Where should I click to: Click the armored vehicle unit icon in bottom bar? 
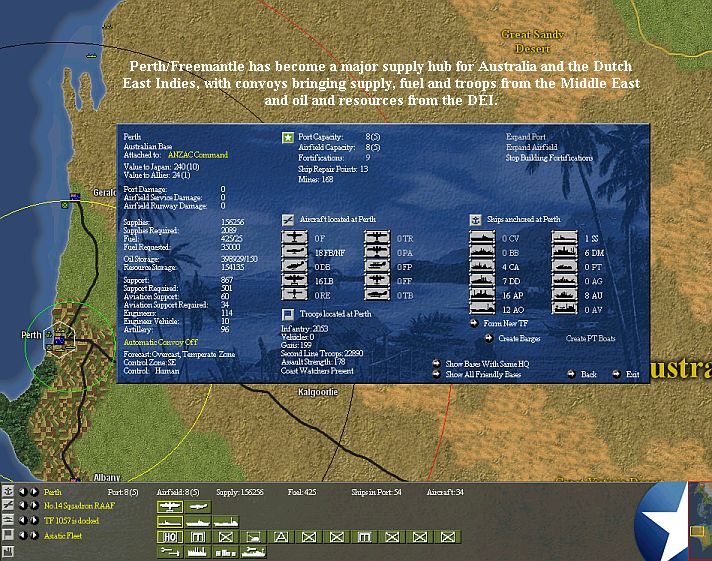[x=253, y=537]
